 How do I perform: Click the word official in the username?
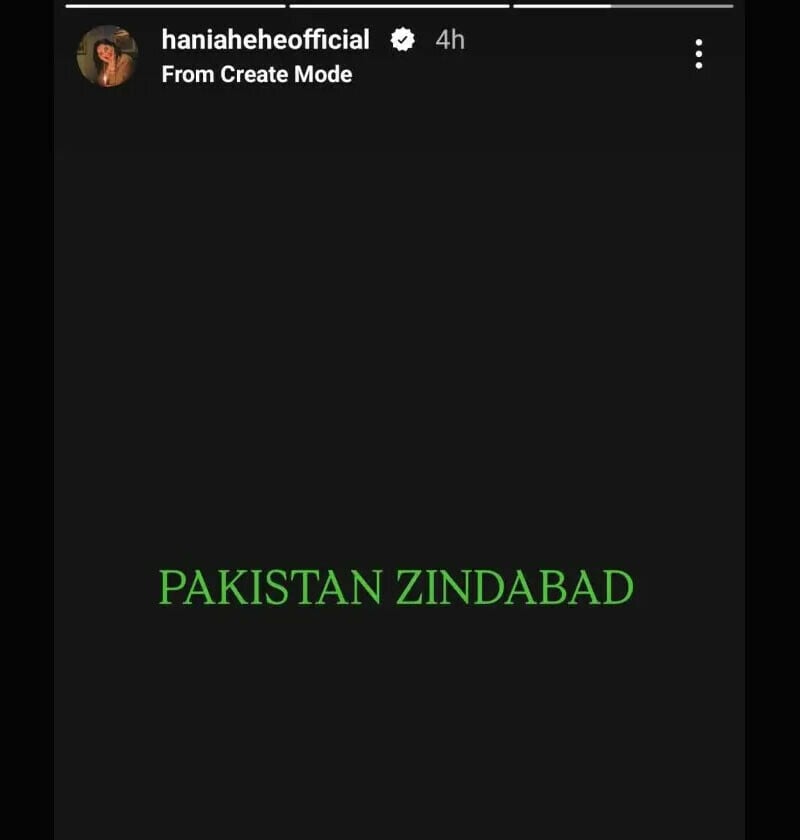tap(323, 40)
